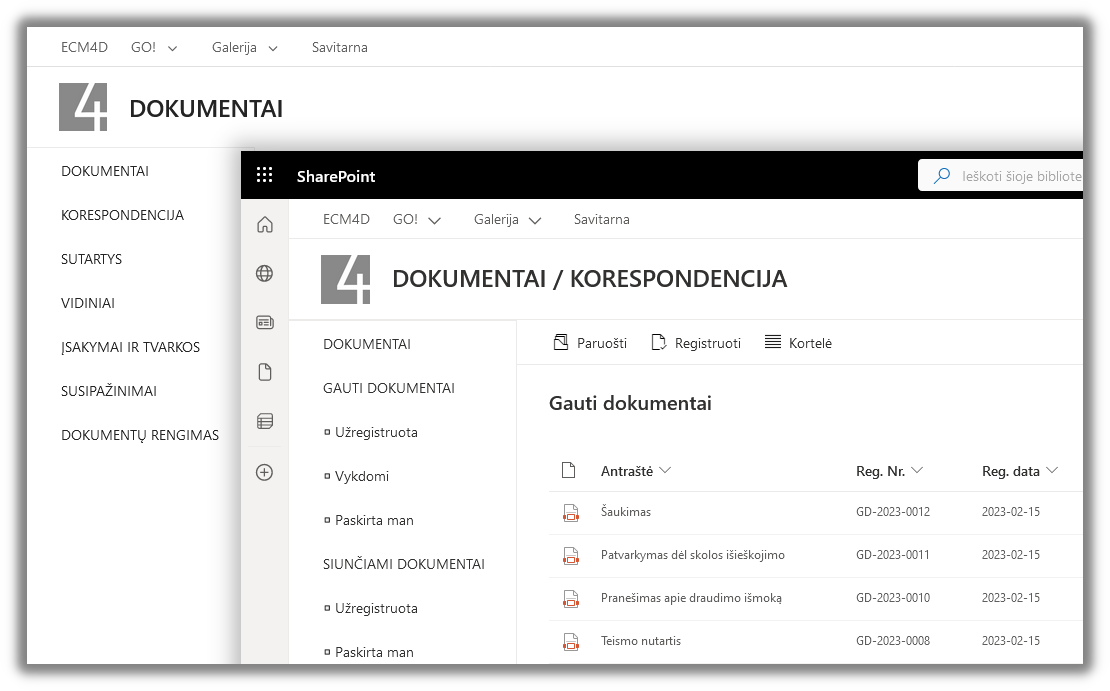Click the Registruoti toolbar button

tap(696, 343)
